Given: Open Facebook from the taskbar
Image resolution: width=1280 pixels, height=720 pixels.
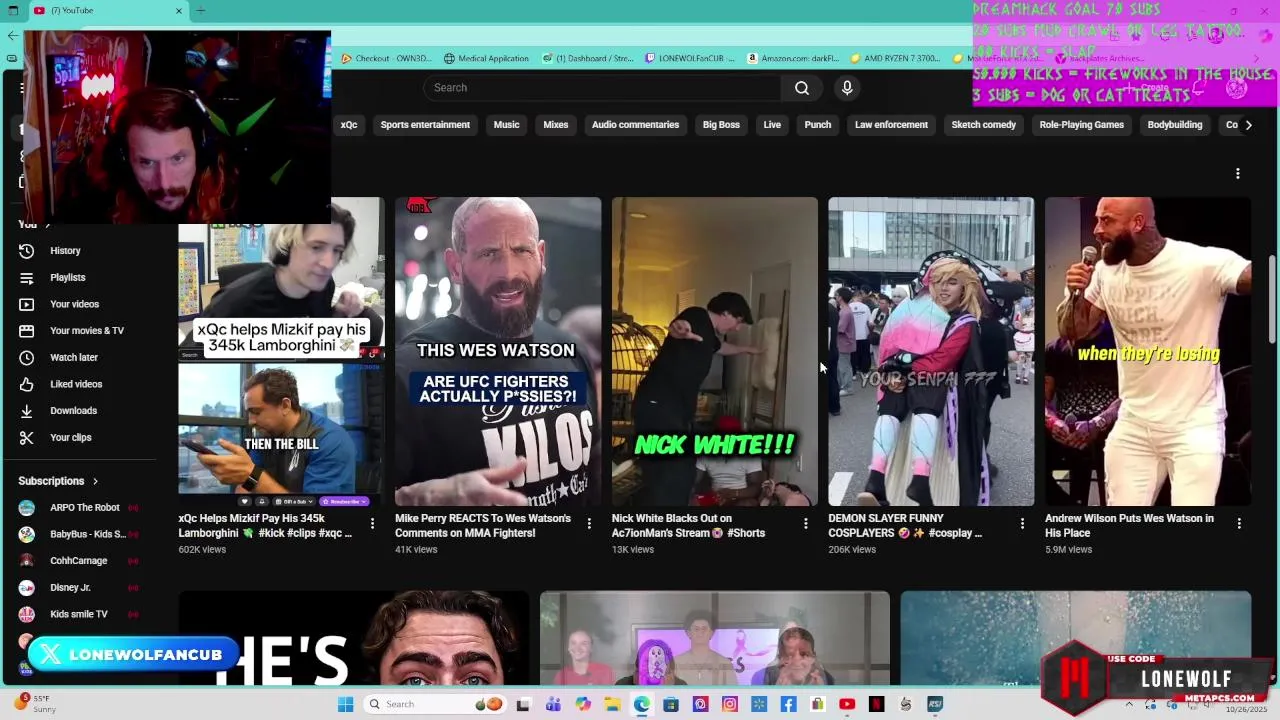Looking at the screenshot, I should coord(788,704).
